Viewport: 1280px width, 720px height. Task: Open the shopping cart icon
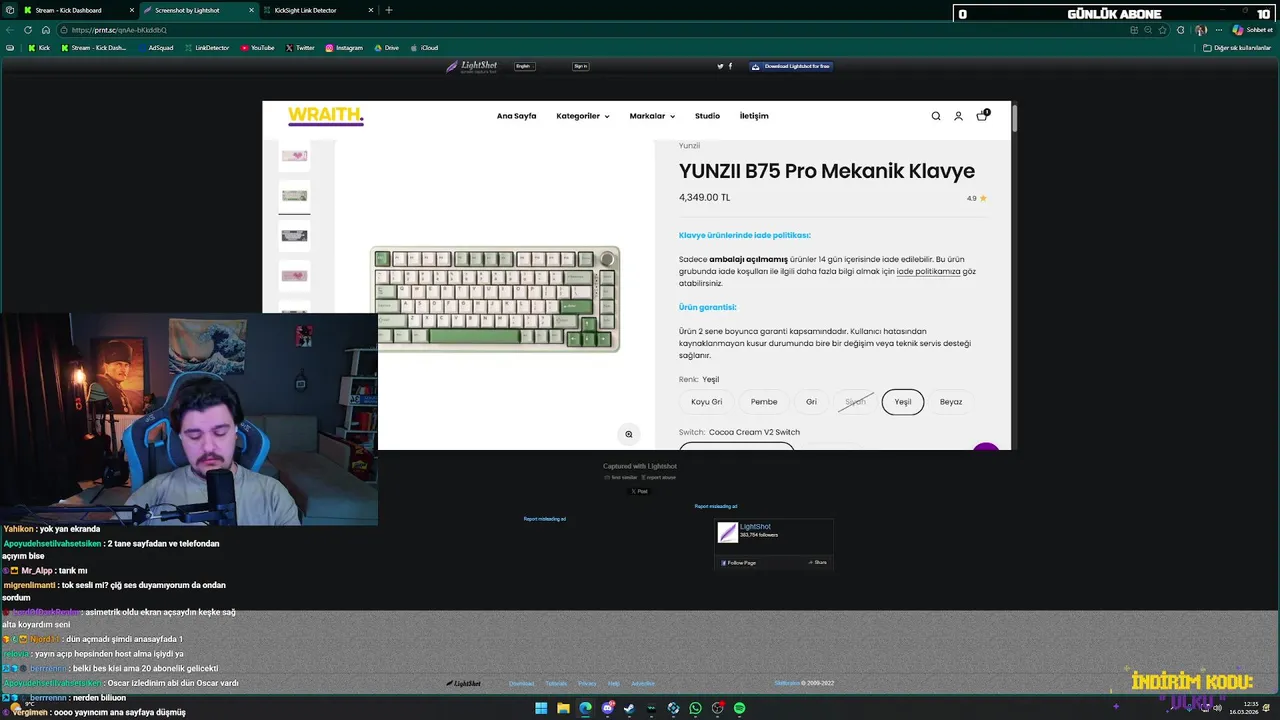(x=982, y=115)
